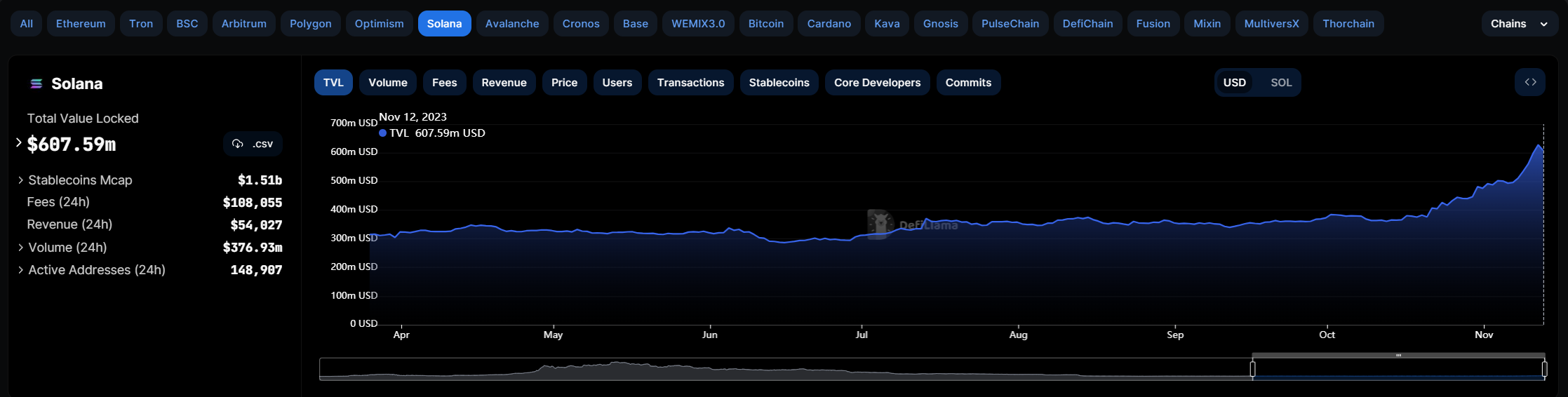
Task: Click the Solana logo icon beside the heading
Action: click(x=36, y=84)
